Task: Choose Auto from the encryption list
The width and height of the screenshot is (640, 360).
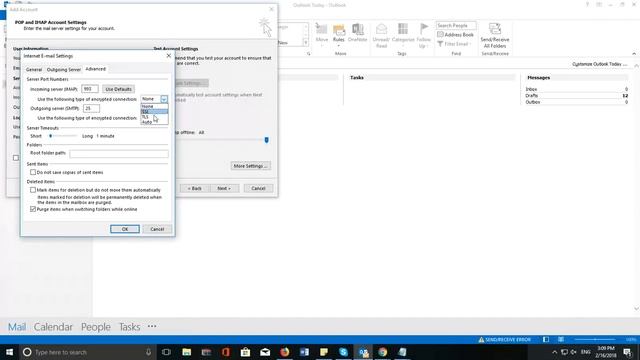Action: pyautogui.click(x=154, y=122)
